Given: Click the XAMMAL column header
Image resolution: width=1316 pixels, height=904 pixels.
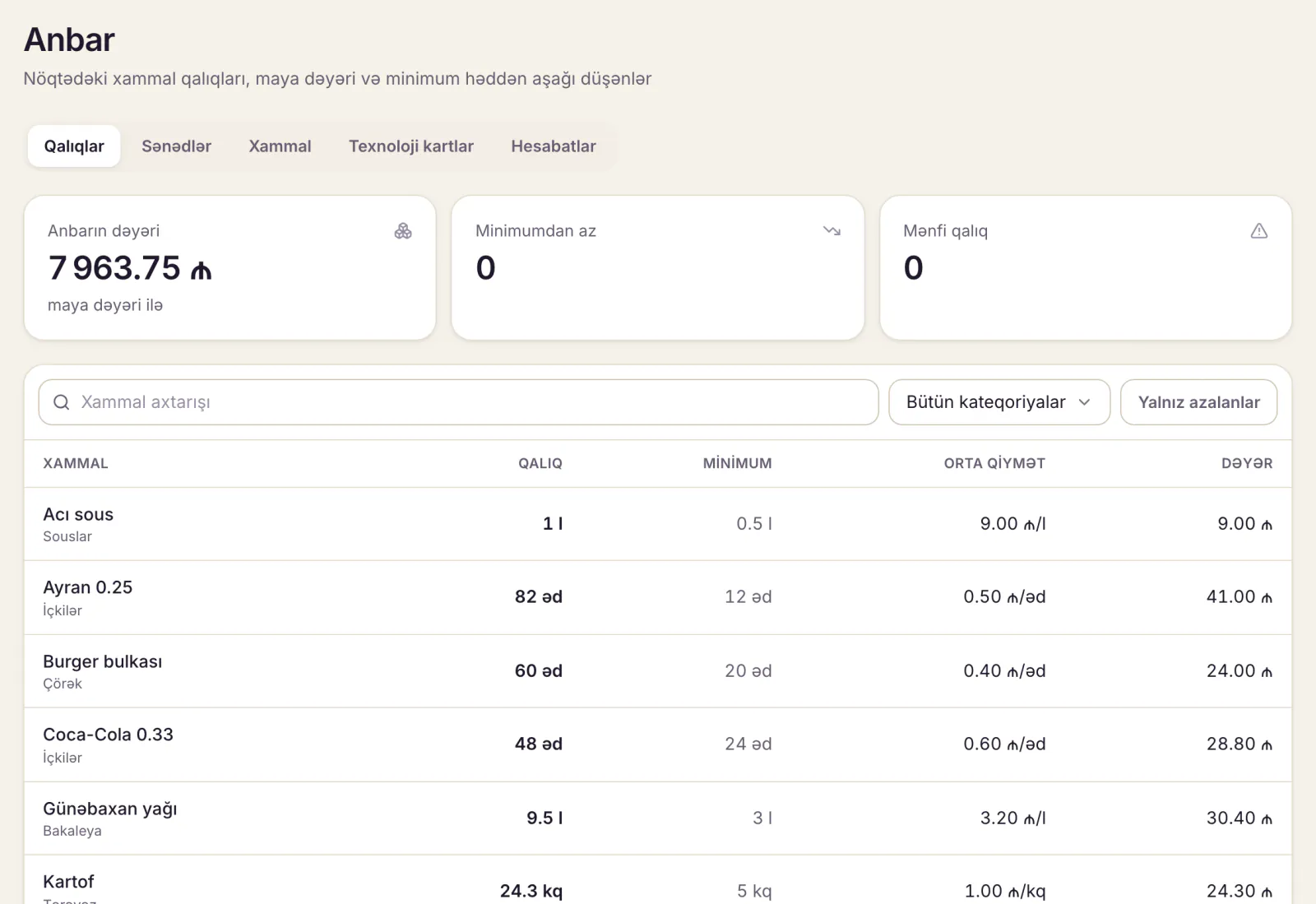Looking at the screenshot, I should (x=76, y=463).
